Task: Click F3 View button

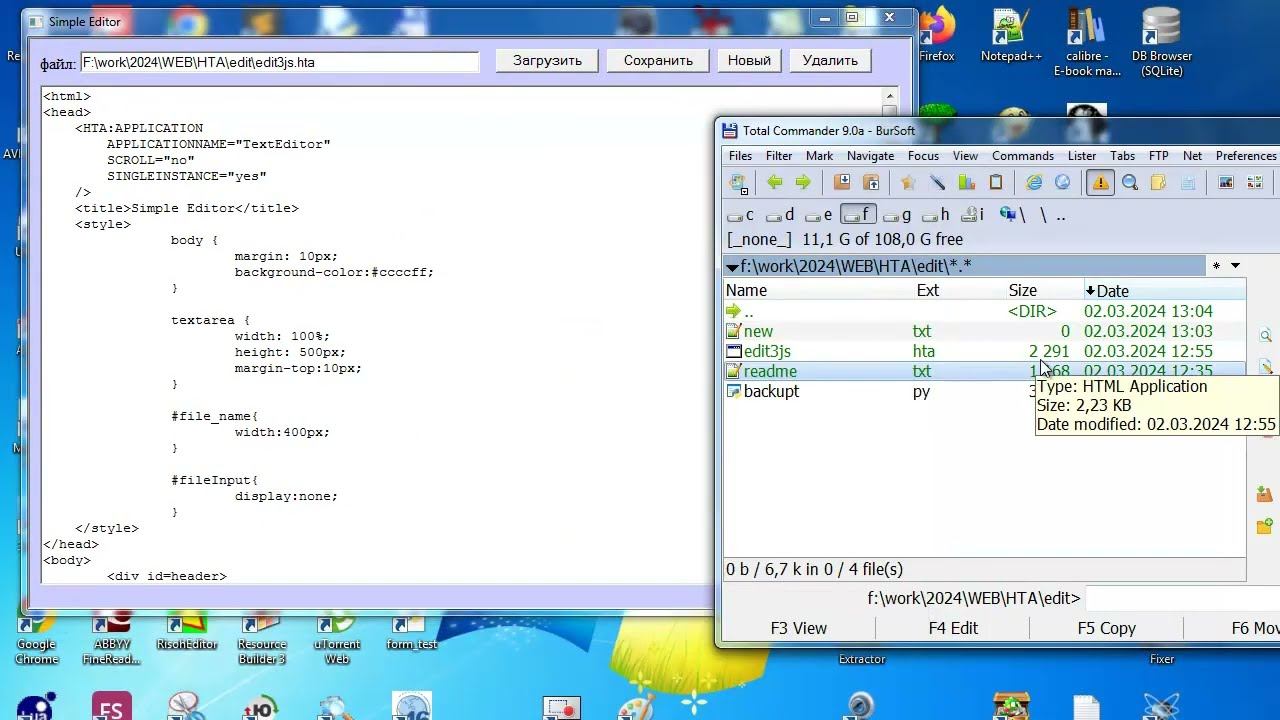Action: 798,628
